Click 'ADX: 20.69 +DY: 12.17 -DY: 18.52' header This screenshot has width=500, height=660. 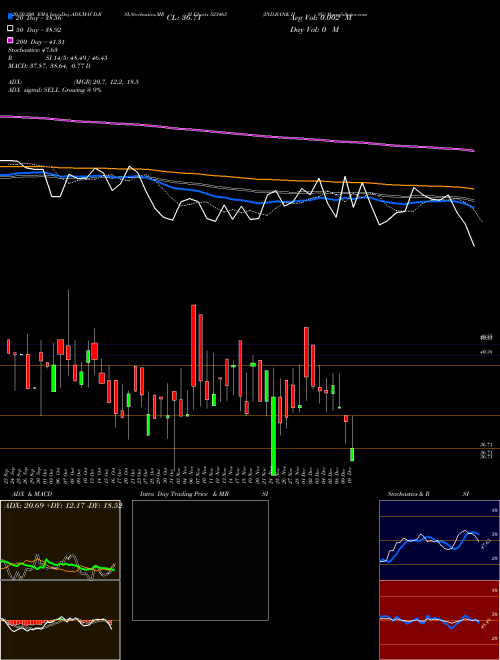pyautogui.click(x=63, y=505)
